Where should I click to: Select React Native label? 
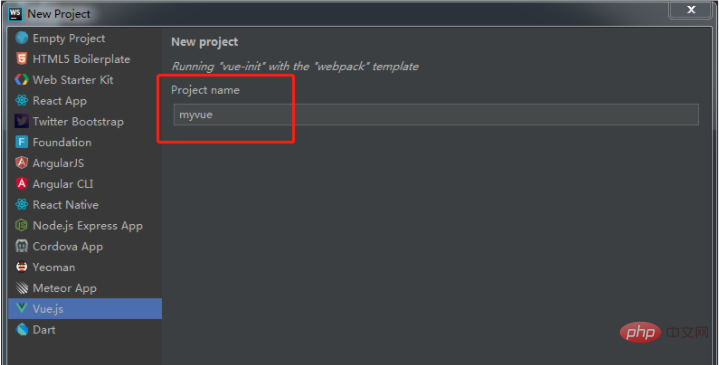66,205
